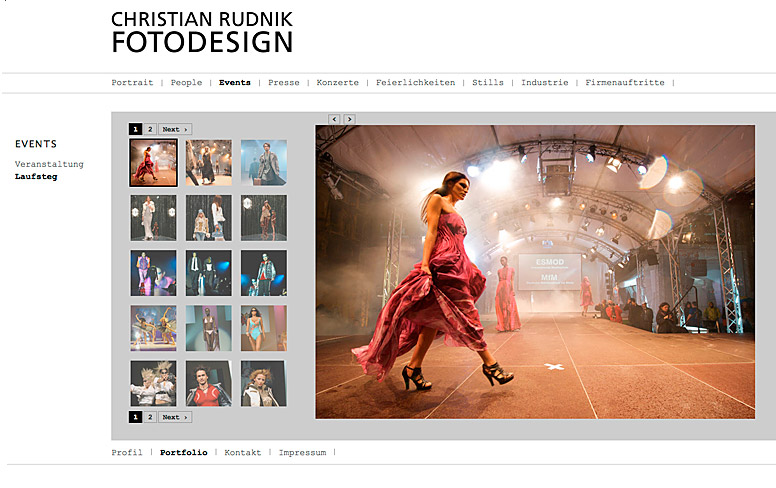The image size is (776, 488).
Task: Go to the Konzerte section
Action: [337, 83]
